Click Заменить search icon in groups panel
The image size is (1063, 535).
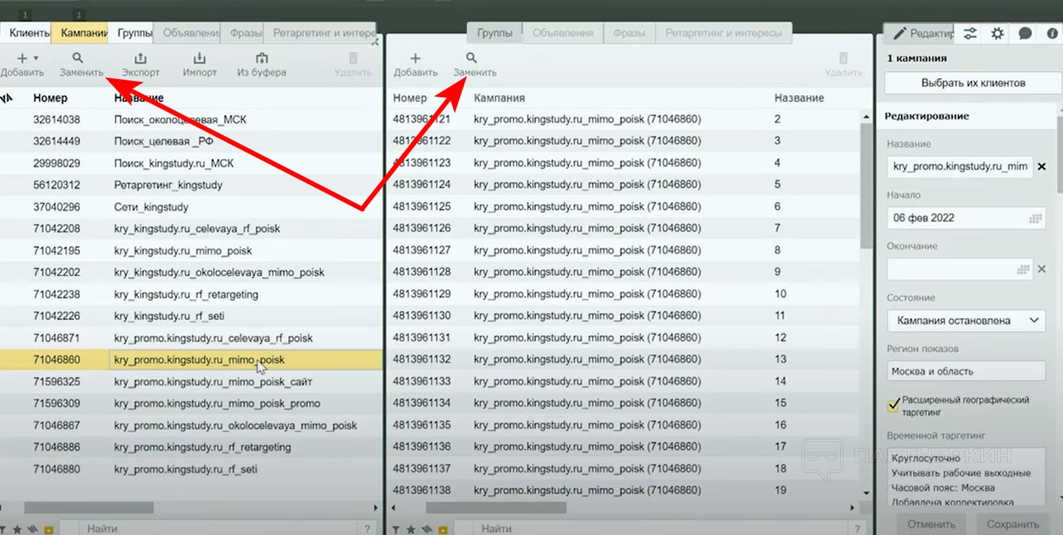click(473, 59)
